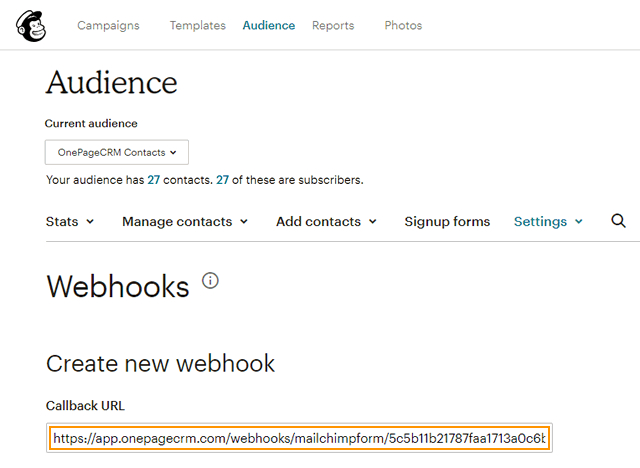The width and height of the screenshot is (640, 468).
Task: Click the 'Current audience' label
Action: [x=91, y=123]
